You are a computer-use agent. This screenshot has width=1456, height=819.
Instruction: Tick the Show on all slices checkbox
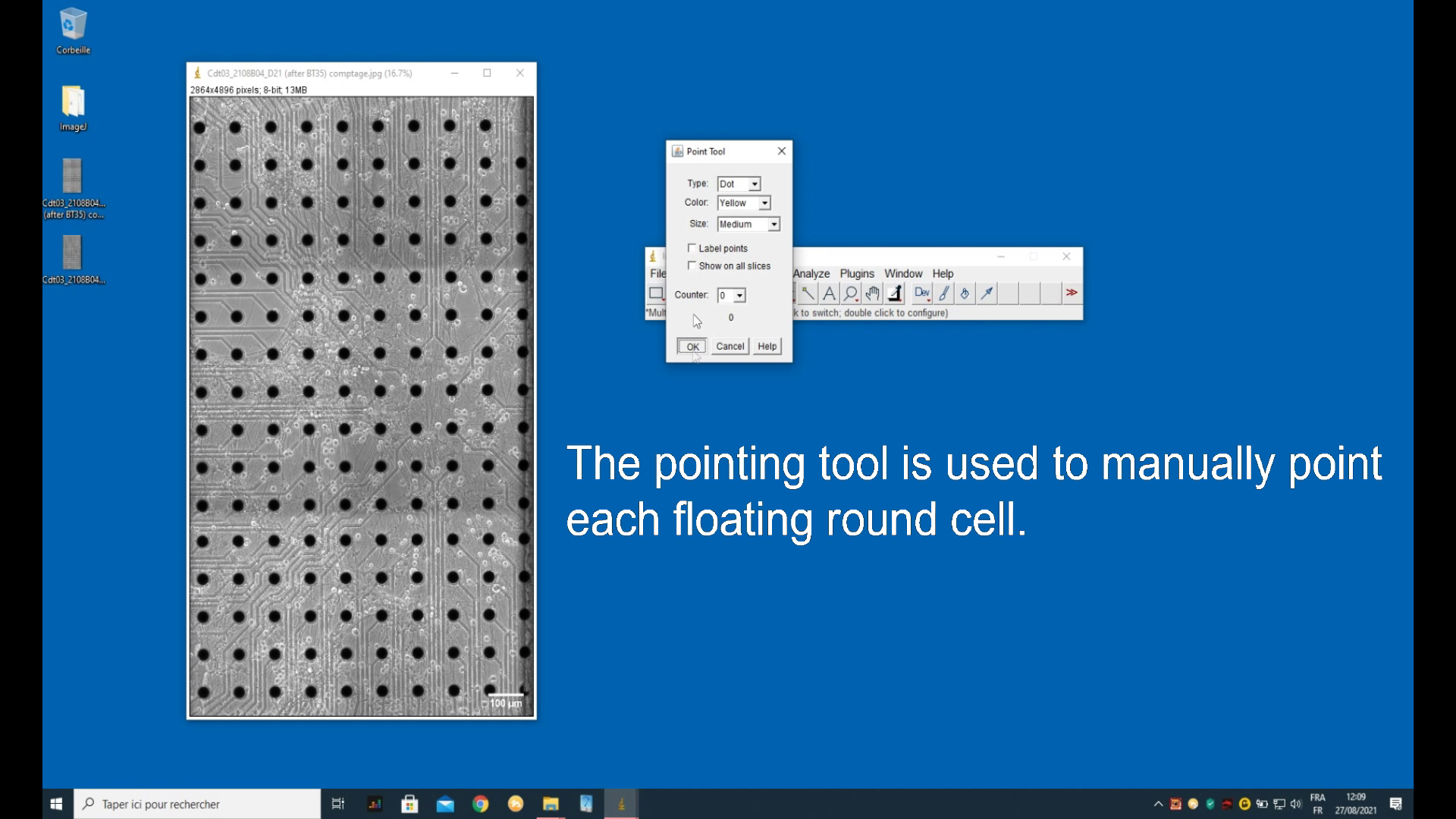(692, 265)
